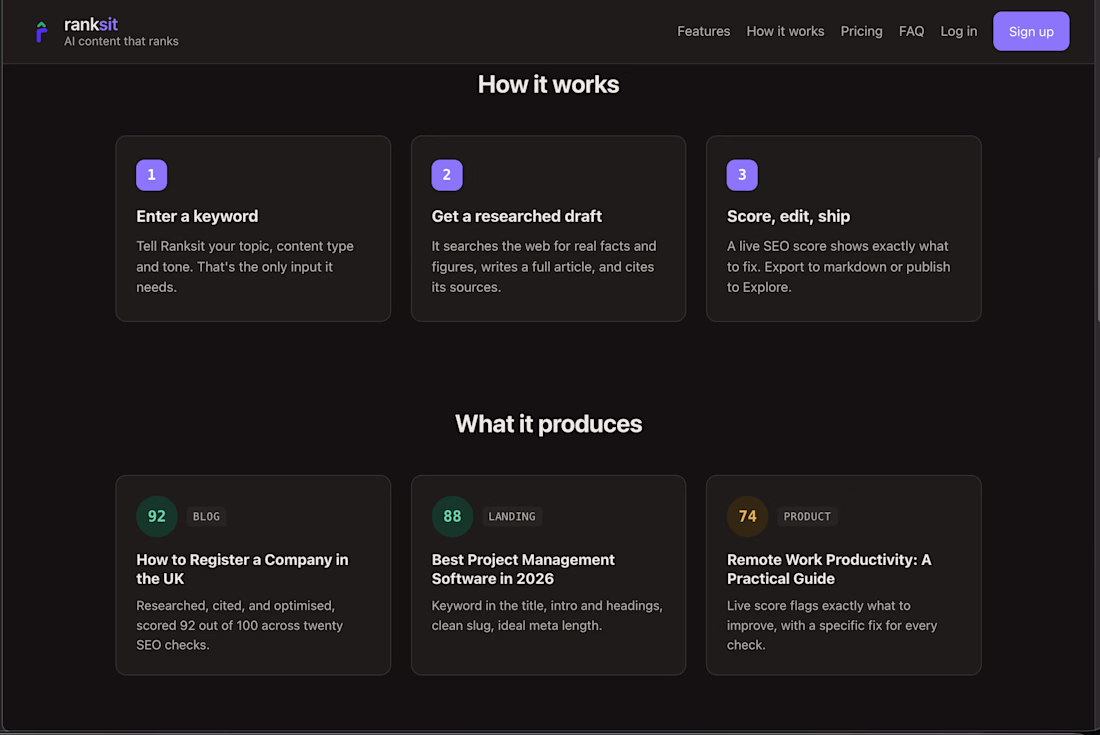Click the purple Sign up button
The image size is (1100, 735).
pos(1031,32)
